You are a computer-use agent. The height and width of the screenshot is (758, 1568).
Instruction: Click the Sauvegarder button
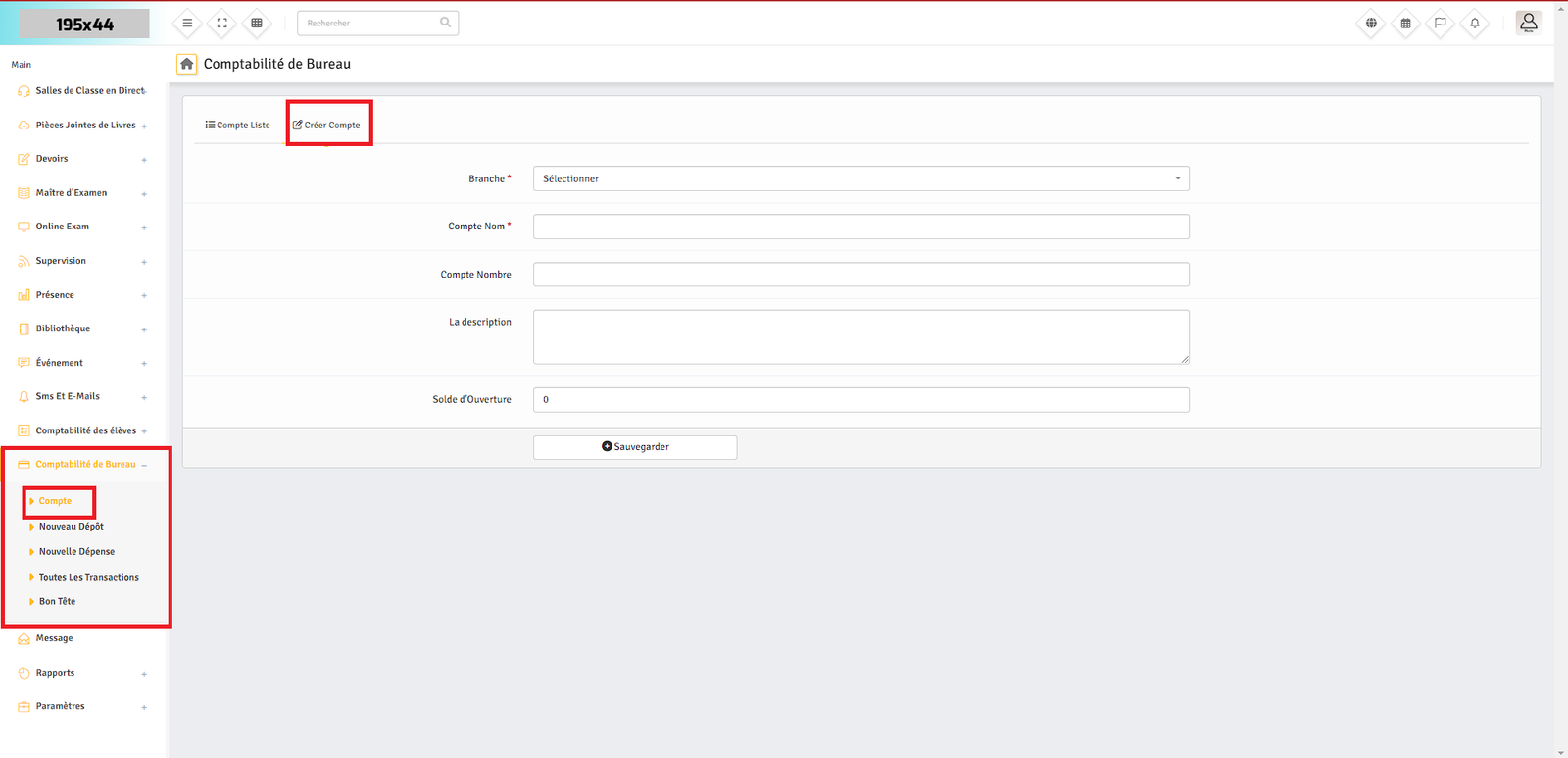635,447
